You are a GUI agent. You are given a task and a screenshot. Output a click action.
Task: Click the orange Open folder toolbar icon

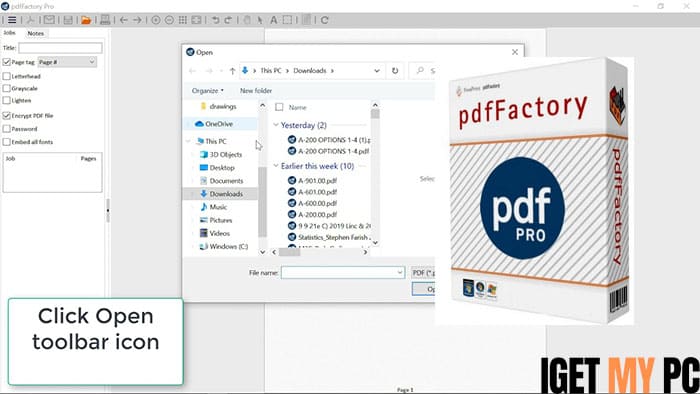point(86,20)
